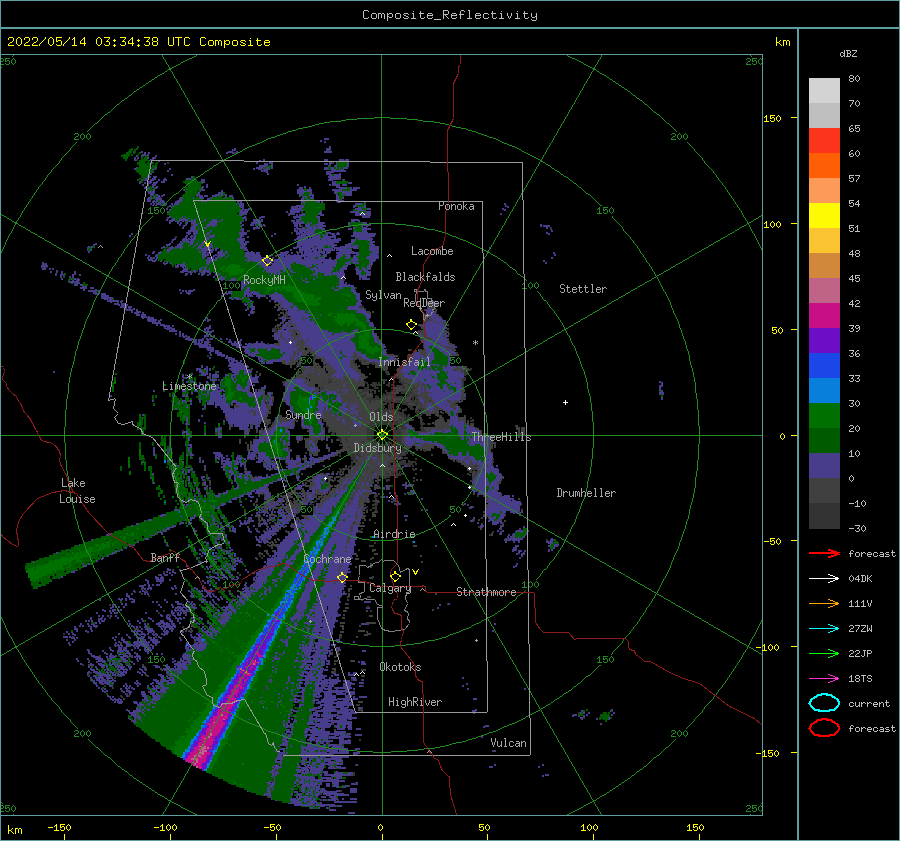Click the Drumheller city label
The height and width of the screenshot is (841, 900).
pyautogui.click(x=586, y=493)
